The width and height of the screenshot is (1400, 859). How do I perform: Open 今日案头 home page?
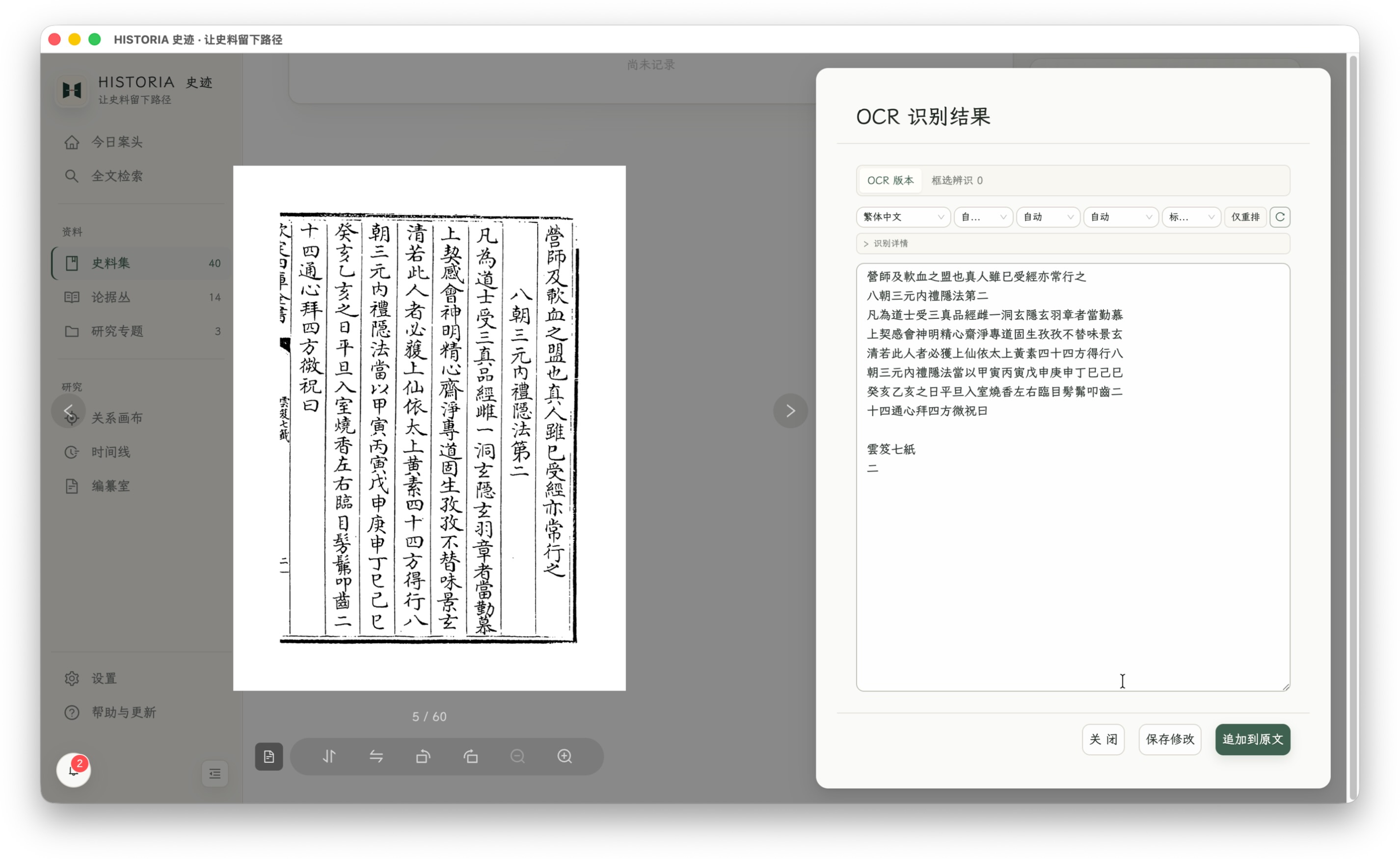click(141, 142)
